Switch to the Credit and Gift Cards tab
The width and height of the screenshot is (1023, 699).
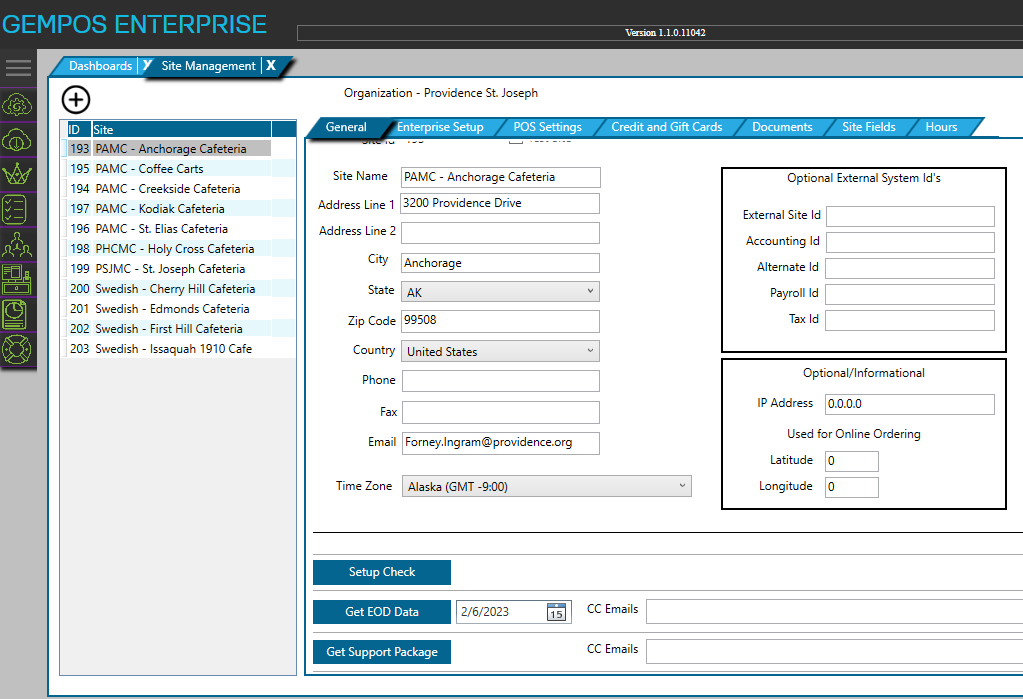pos(667,127)
